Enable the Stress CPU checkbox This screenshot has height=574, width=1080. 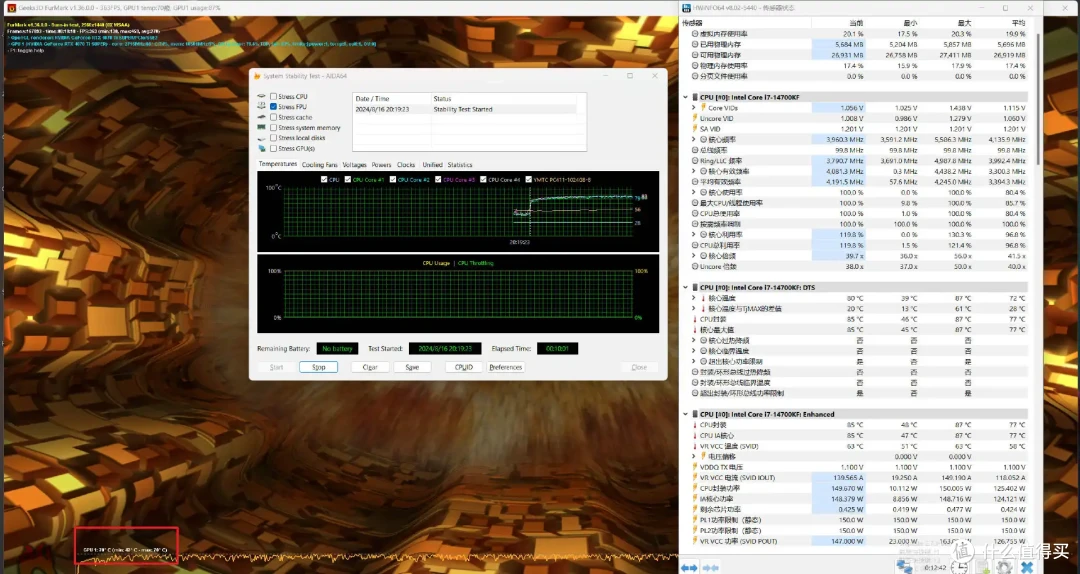pos(273,96)
